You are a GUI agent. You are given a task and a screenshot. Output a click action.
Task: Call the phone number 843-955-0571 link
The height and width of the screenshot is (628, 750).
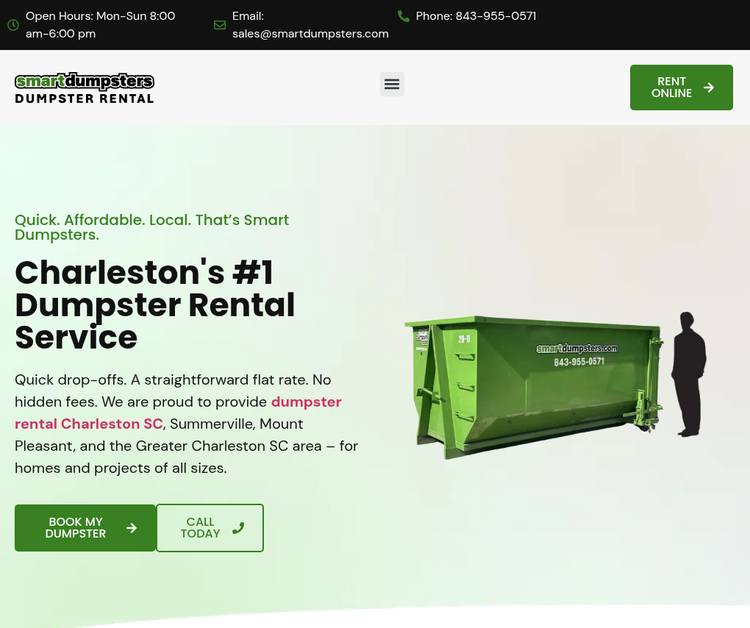pyautogui.click(x=476, y=16)
